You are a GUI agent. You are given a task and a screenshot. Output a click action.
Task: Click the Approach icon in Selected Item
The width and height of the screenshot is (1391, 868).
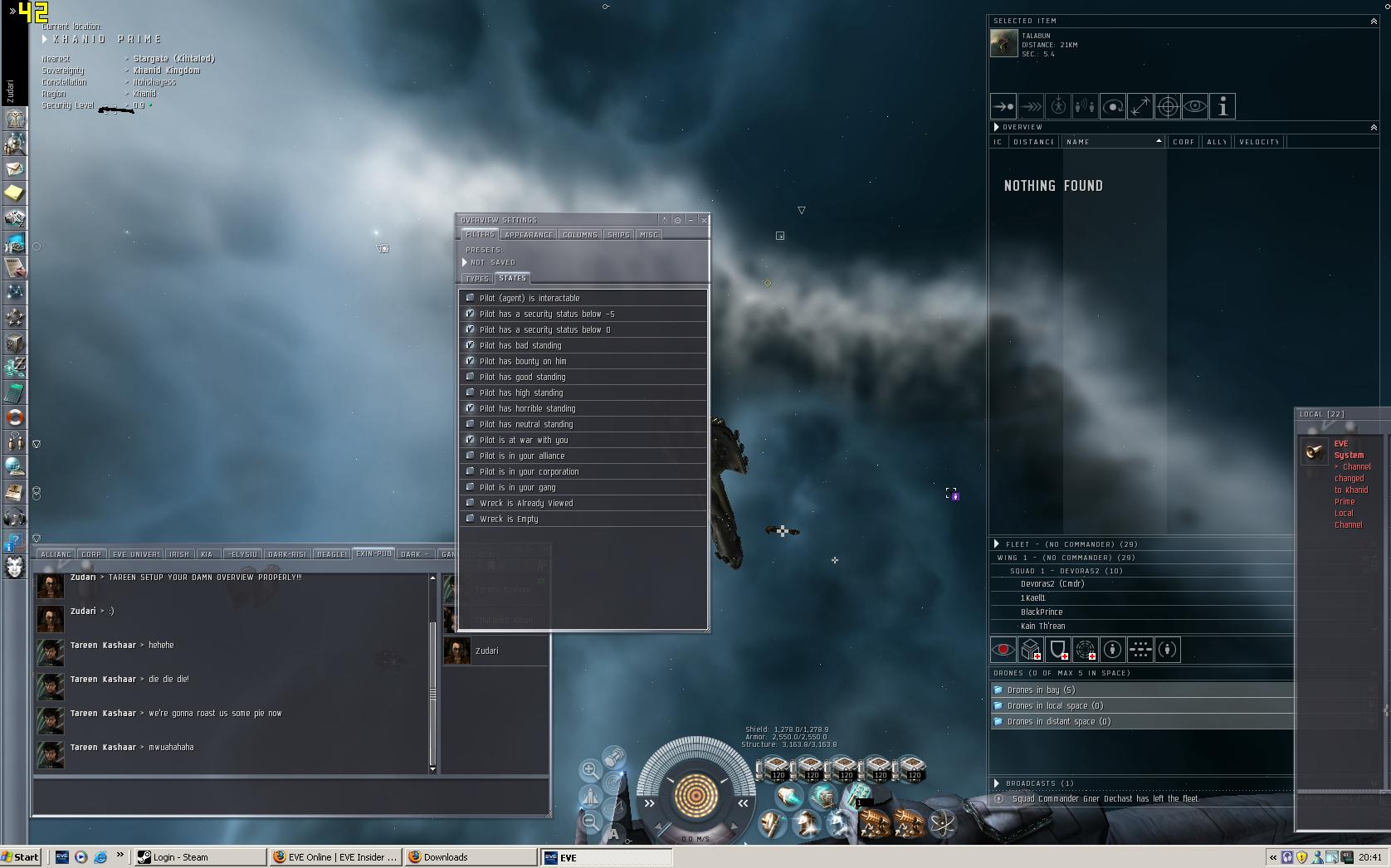[x=1003, y=106]
